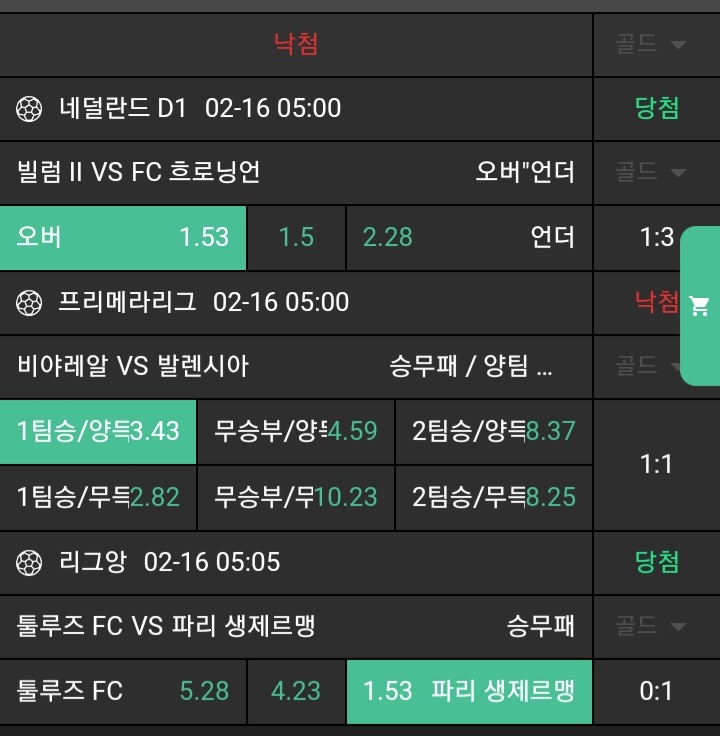The width and height of the screenshot is (720, 736).
Task: Choose the 4.23 draw odds
Action: pos(296,691)
